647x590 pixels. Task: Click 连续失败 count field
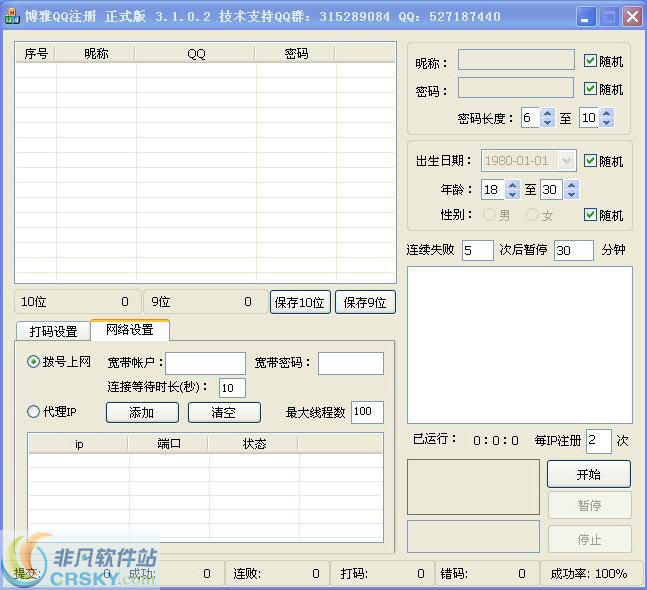point(477,250)
